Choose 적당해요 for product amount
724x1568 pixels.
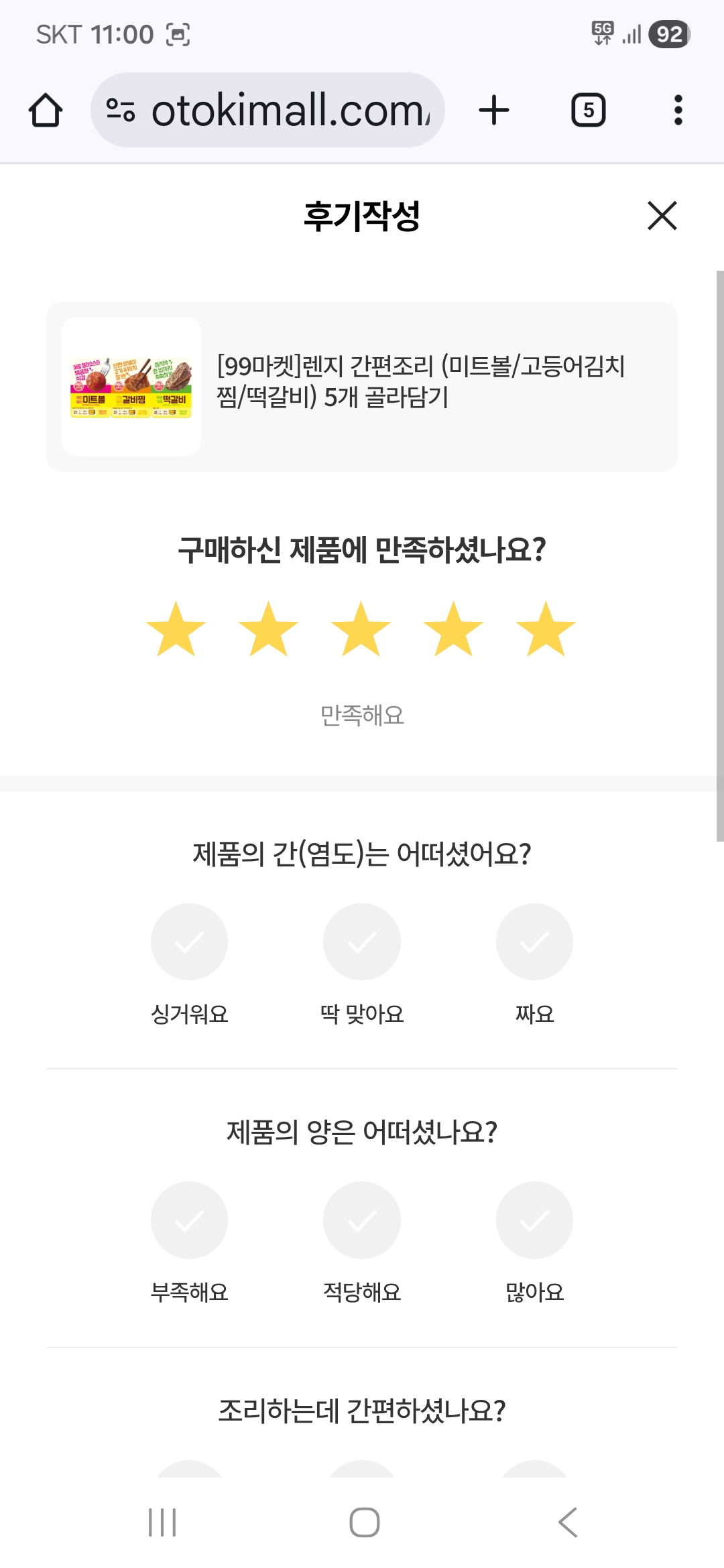362,1220
